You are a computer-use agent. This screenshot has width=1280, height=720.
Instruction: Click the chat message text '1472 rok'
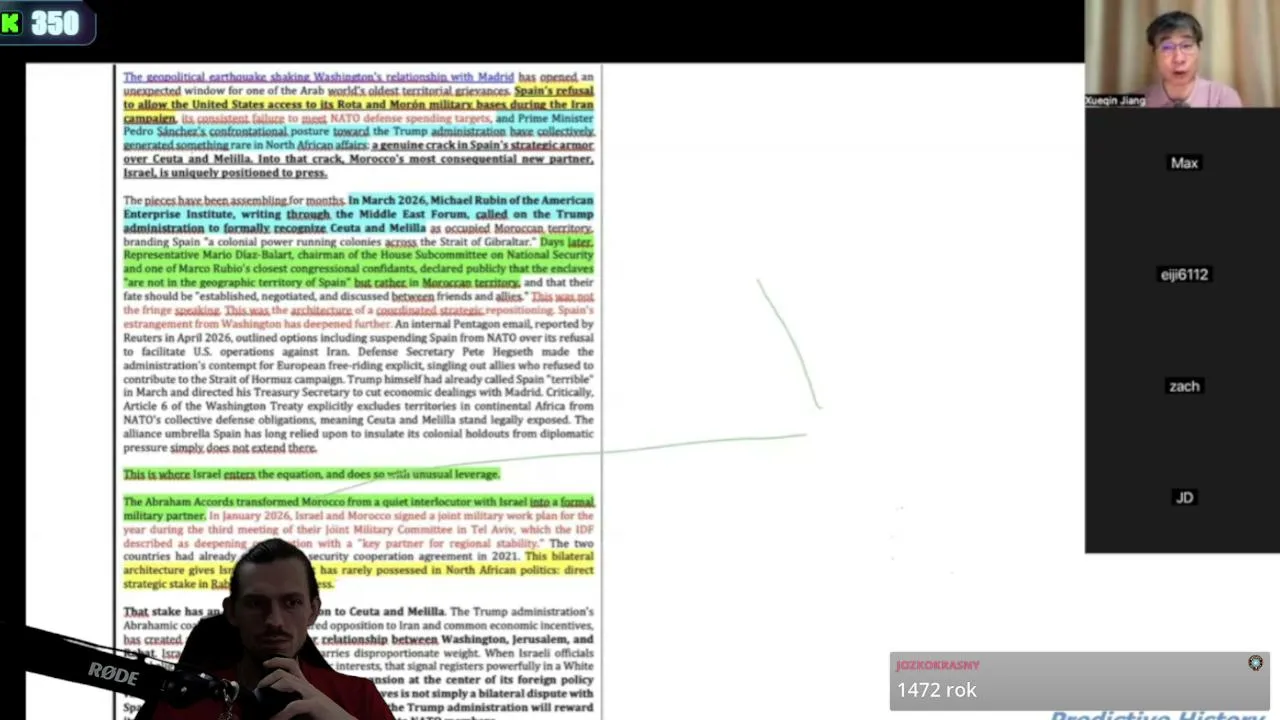pos(936,690)
